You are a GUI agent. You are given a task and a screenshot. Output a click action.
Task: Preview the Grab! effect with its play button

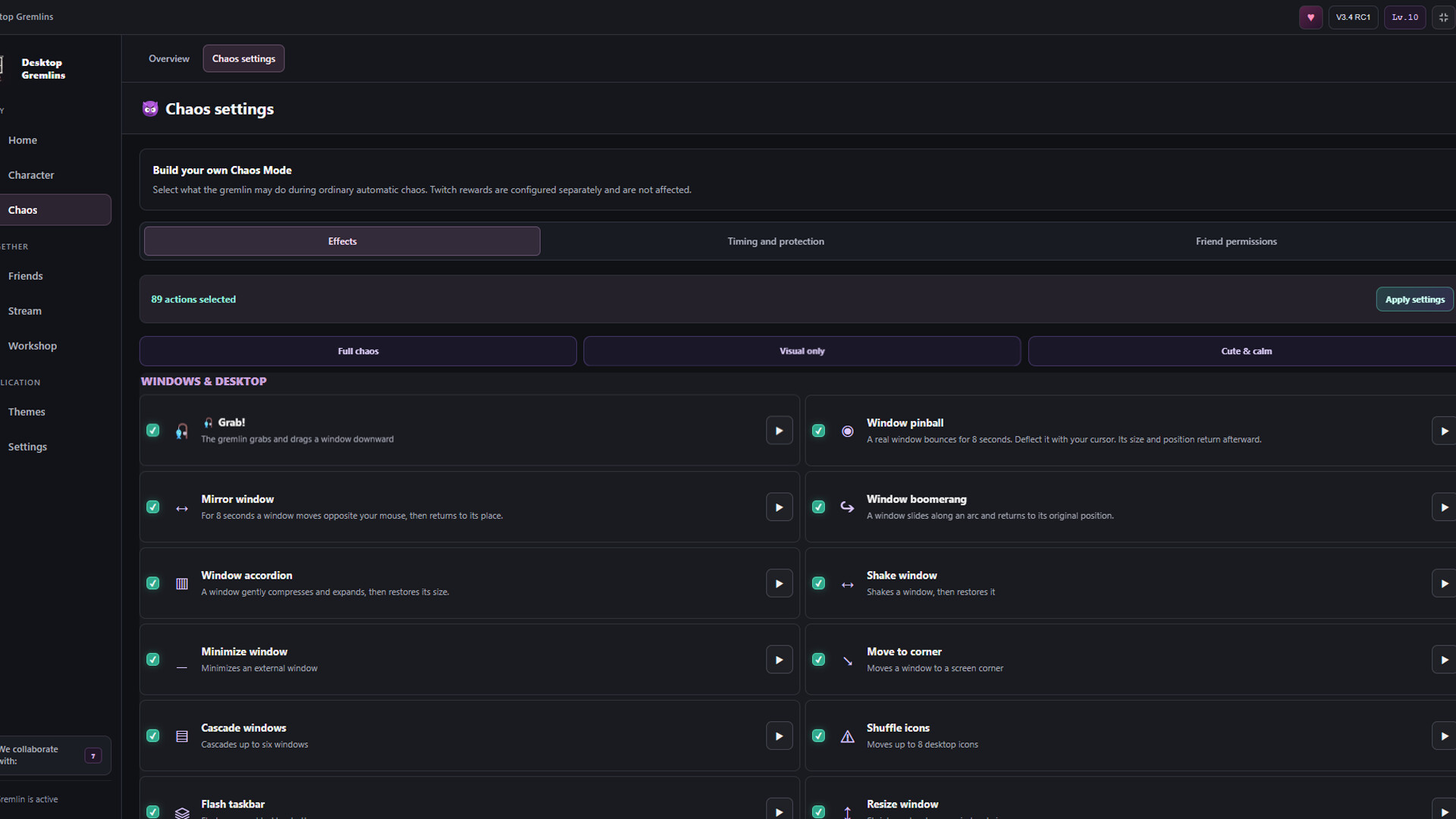pos(779,431)
